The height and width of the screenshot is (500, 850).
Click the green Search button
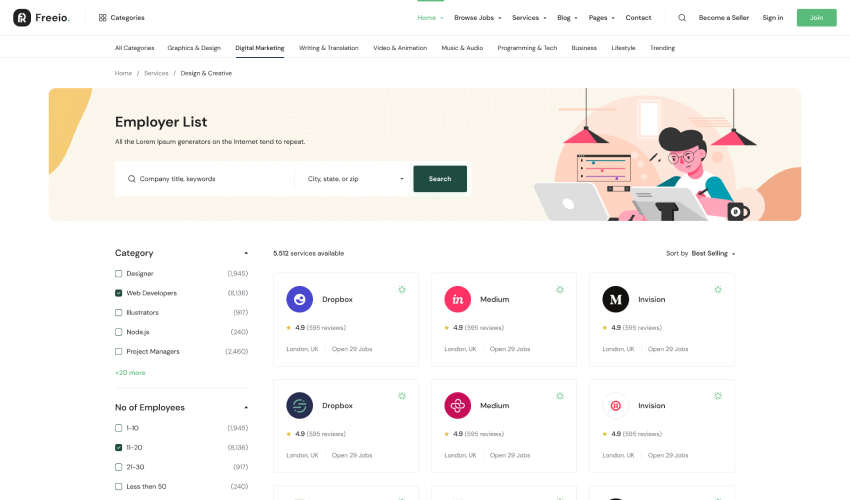pos(440,179)
